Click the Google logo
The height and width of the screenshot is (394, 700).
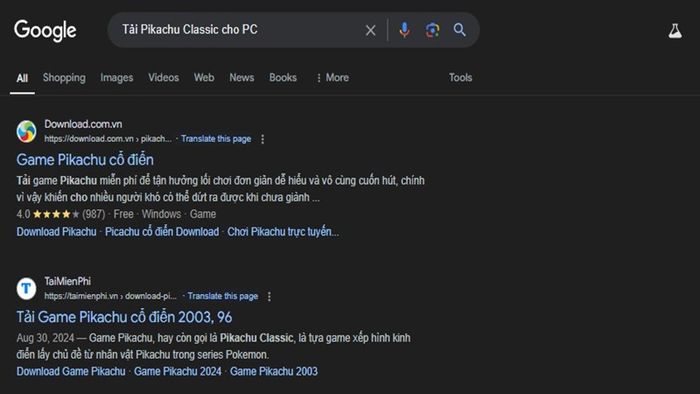[x=45, y=30]
